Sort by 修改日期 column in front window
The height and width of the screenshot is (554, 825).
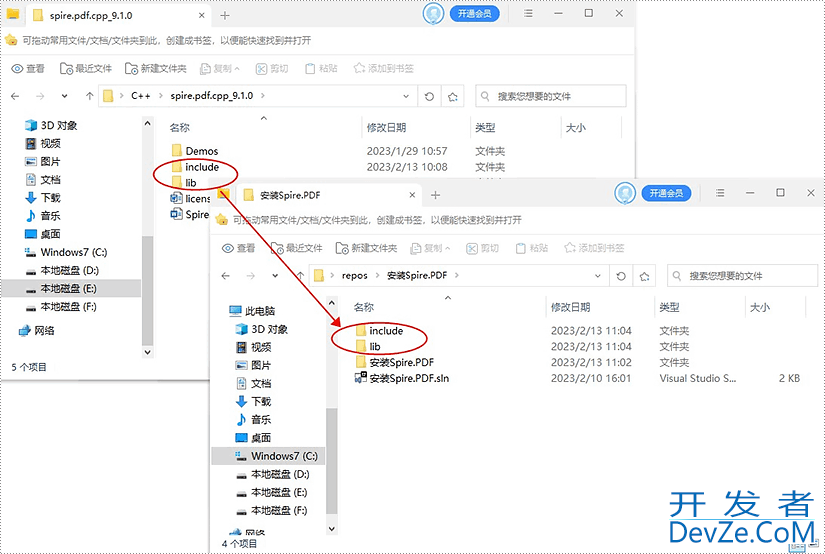[570, 307]
